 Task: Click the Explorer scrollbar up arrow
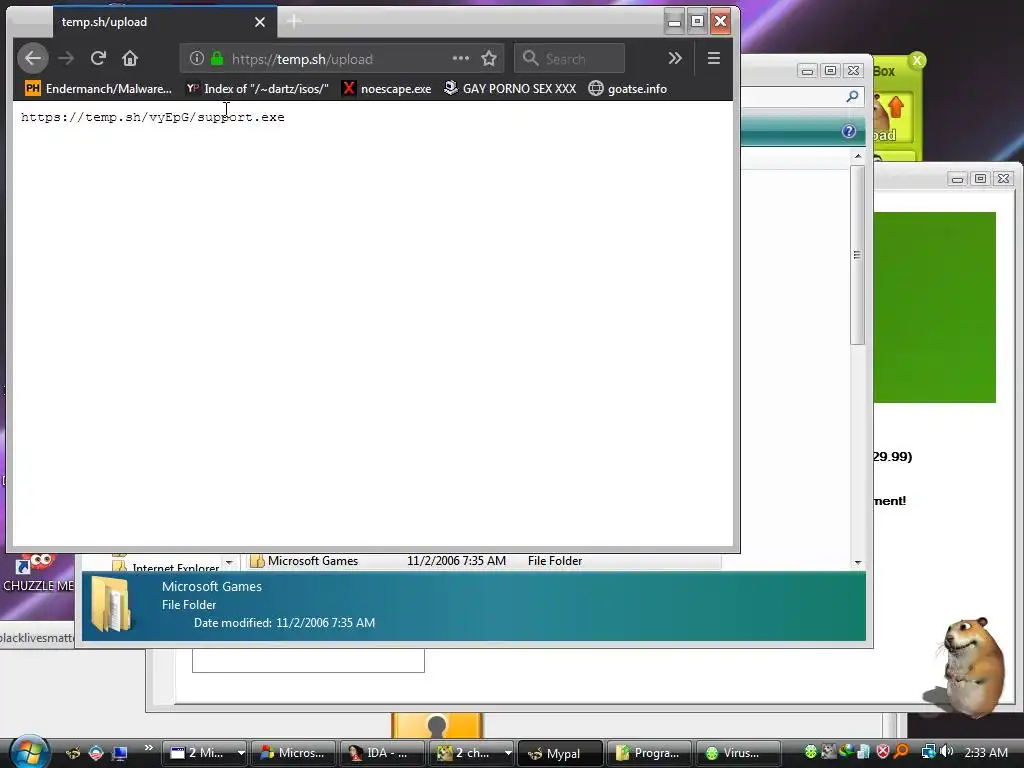[857, 156]
